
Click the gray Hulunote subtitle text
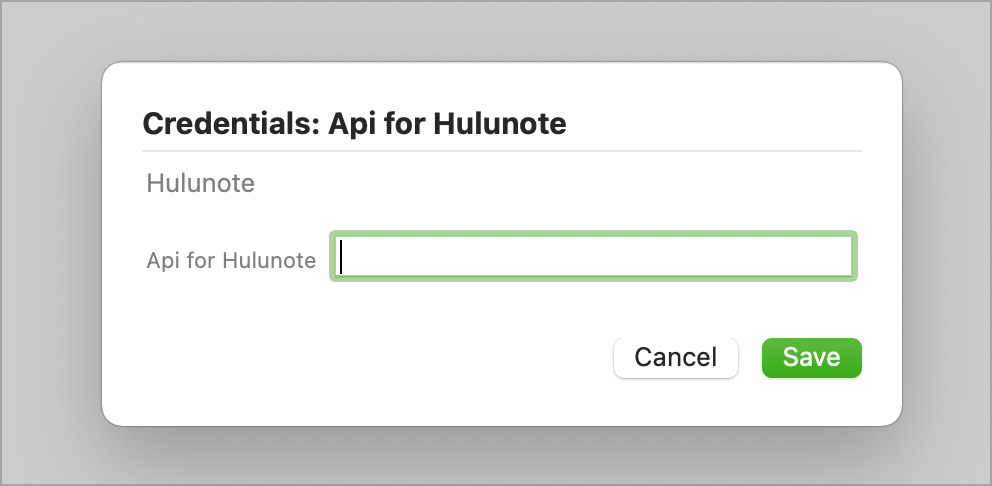(x=200, y=184)
